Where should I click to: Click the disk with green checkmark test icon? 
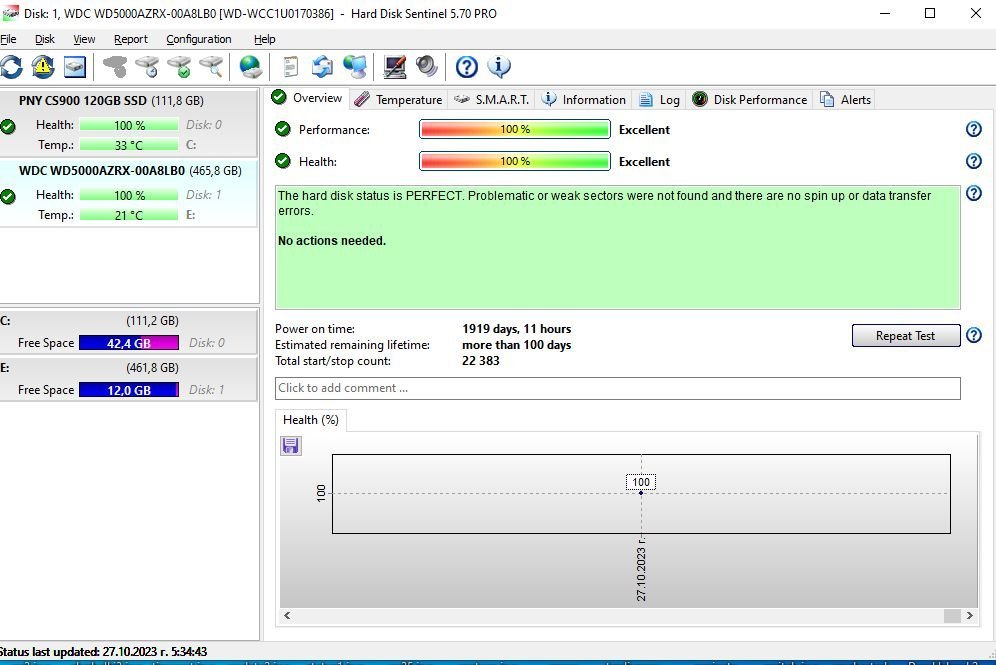[x=180, y=67]
